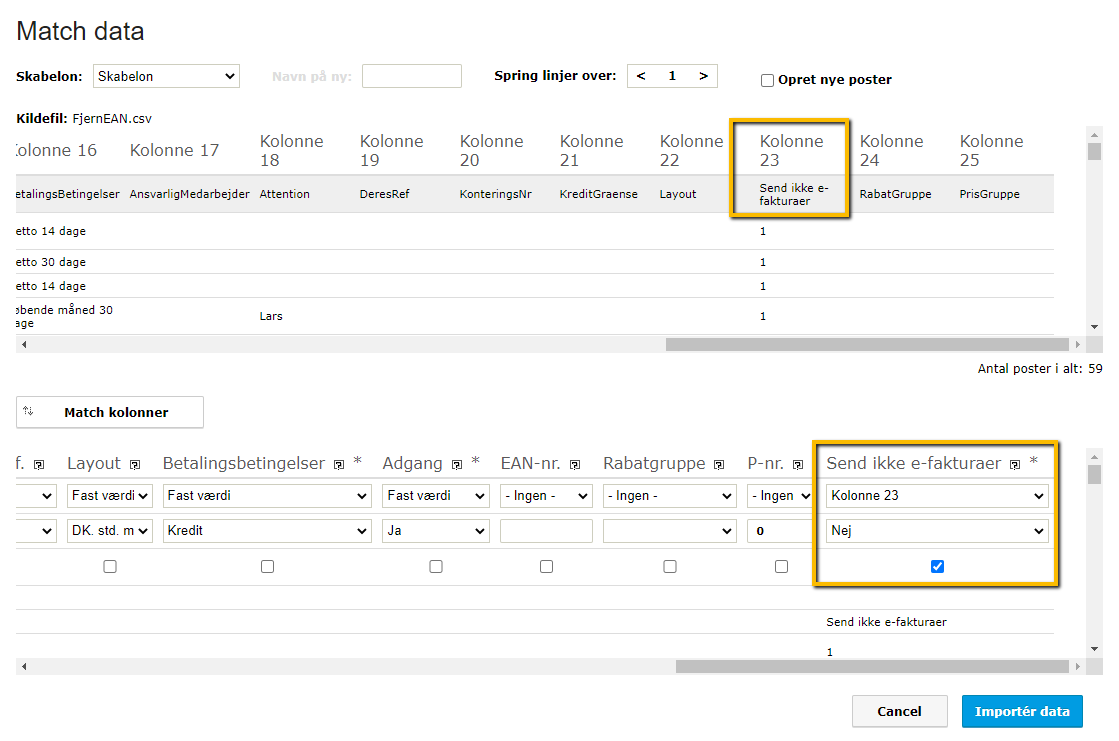This screenshot has width=1119, height=741.
Task: Open the Kolonne 23 source dropdown
Action: pos(937,496)
